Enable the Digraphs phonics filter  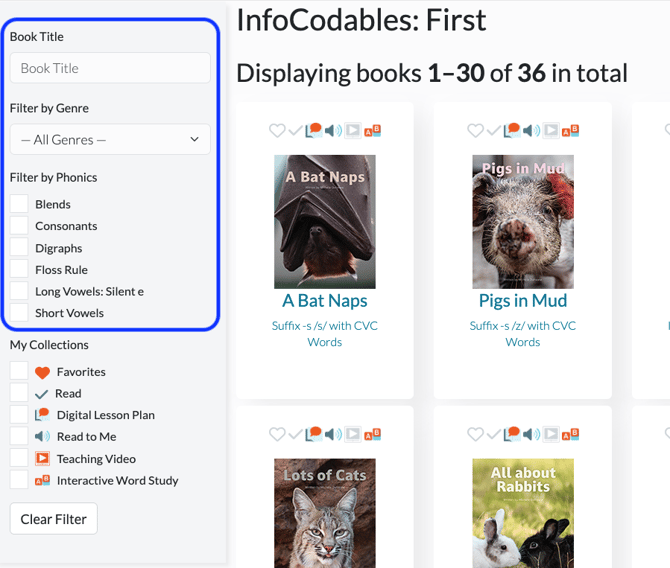(x=19, y=248)
